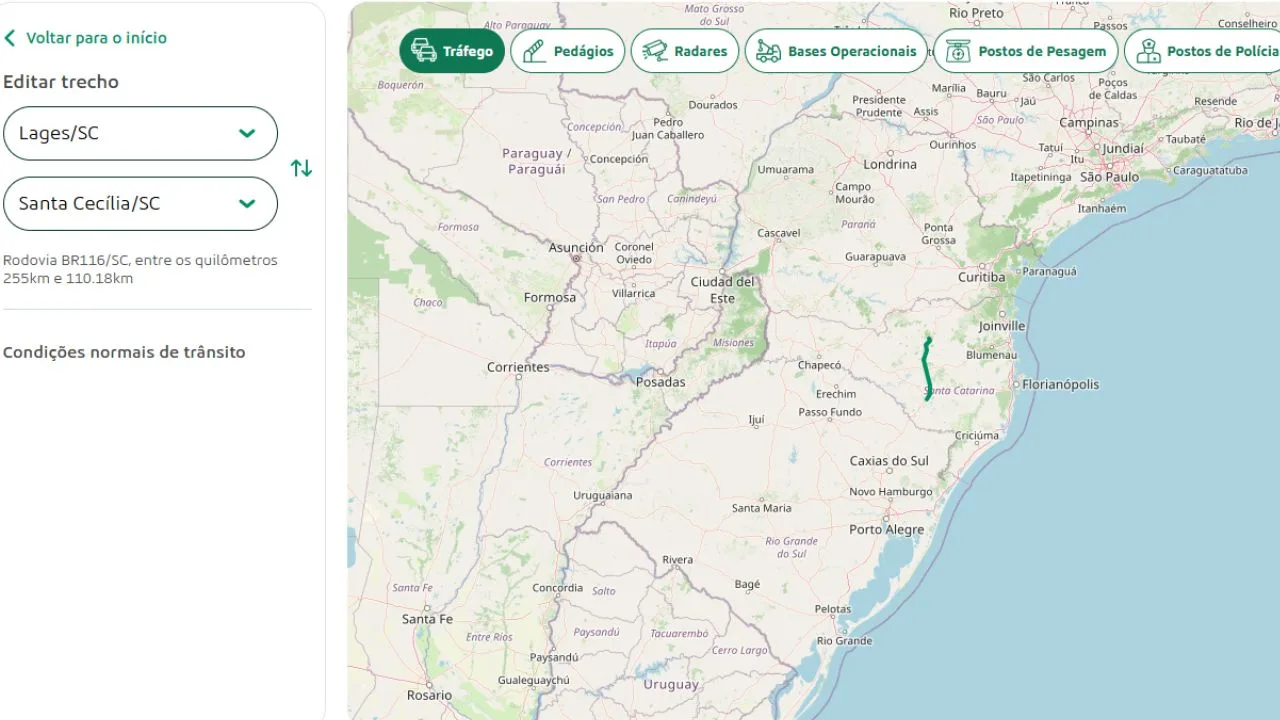Viewport: 1280px width, 720px height.
Task: Switch to the Pedágios tab
Action: [x=567, y=50]
